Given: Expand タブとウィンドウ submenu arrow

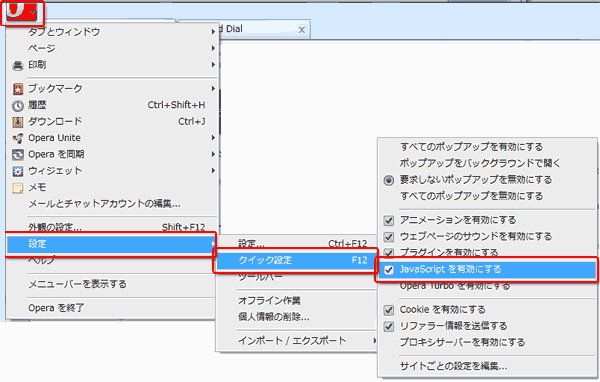Looking at the screenshot, I should click(213, 32).
